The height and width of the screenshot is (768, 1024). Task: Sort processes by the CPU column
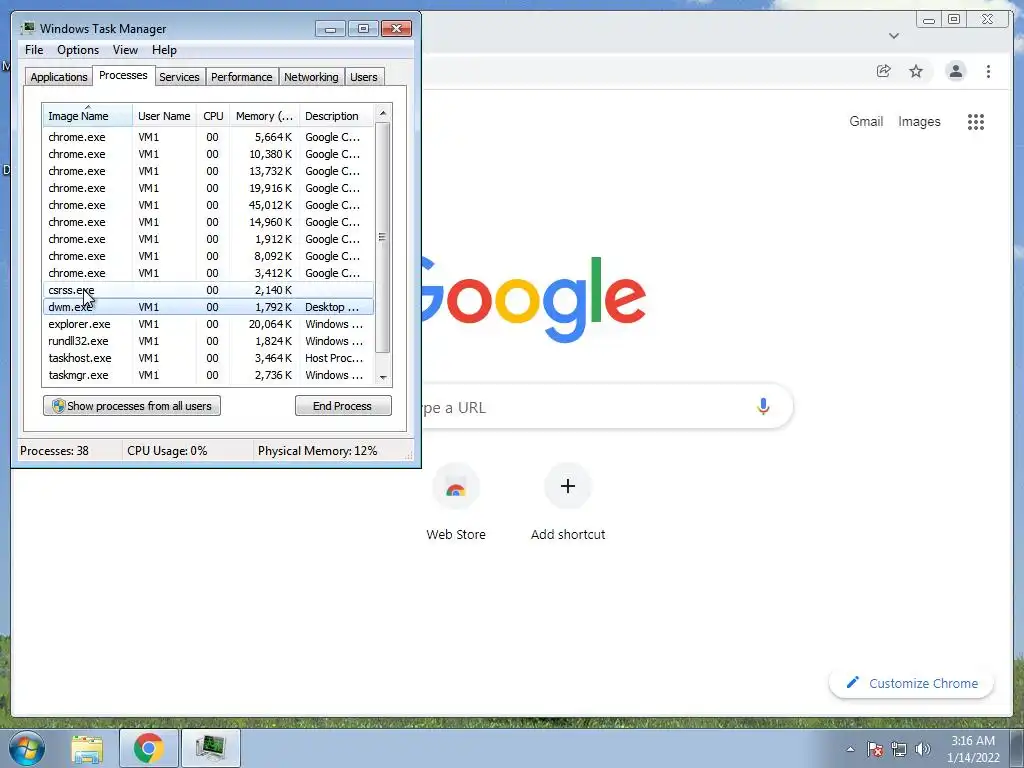(x=214, y=116)
